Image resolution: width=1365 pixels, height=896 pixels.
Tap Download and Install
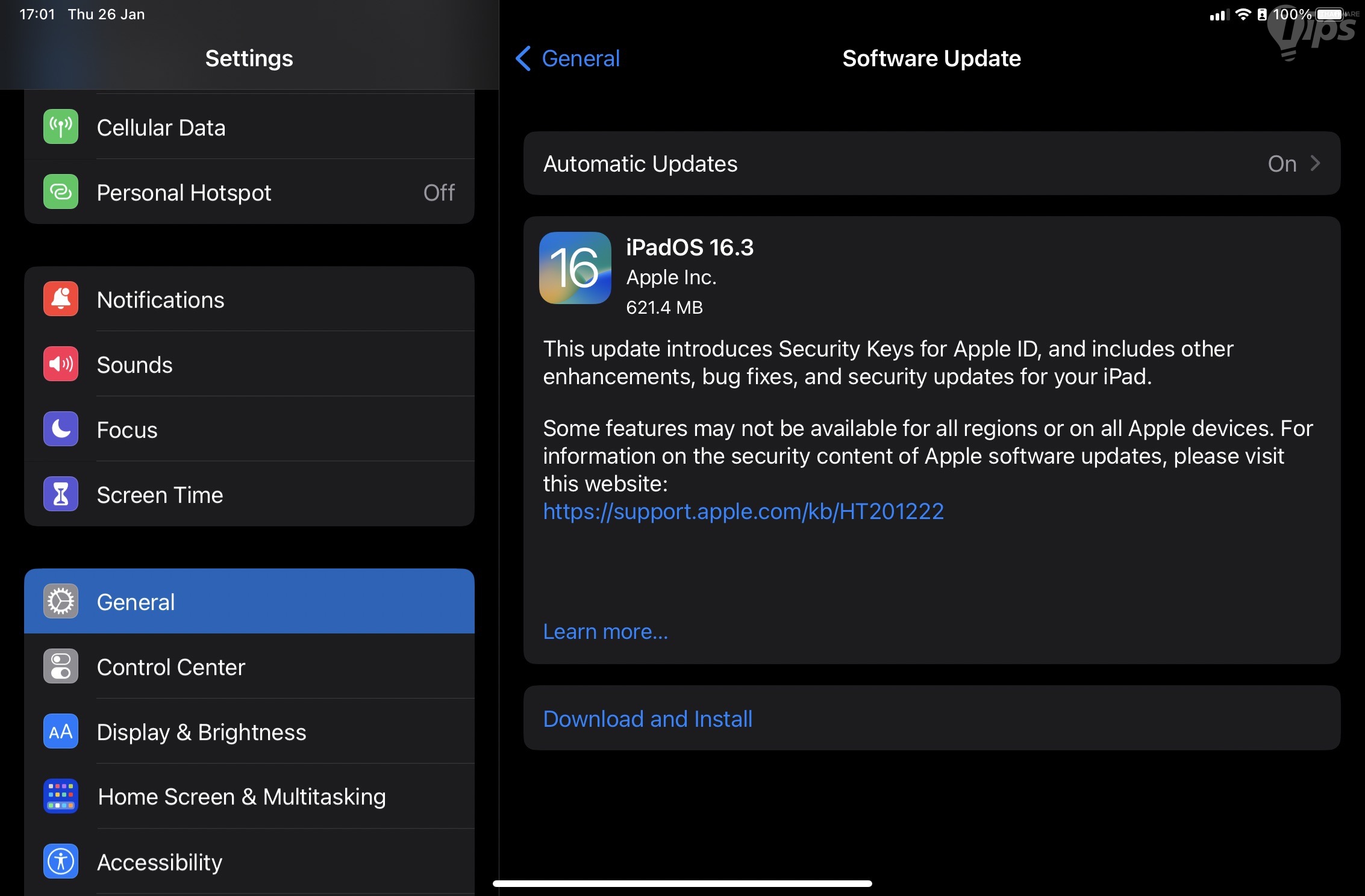pos(647,719)
